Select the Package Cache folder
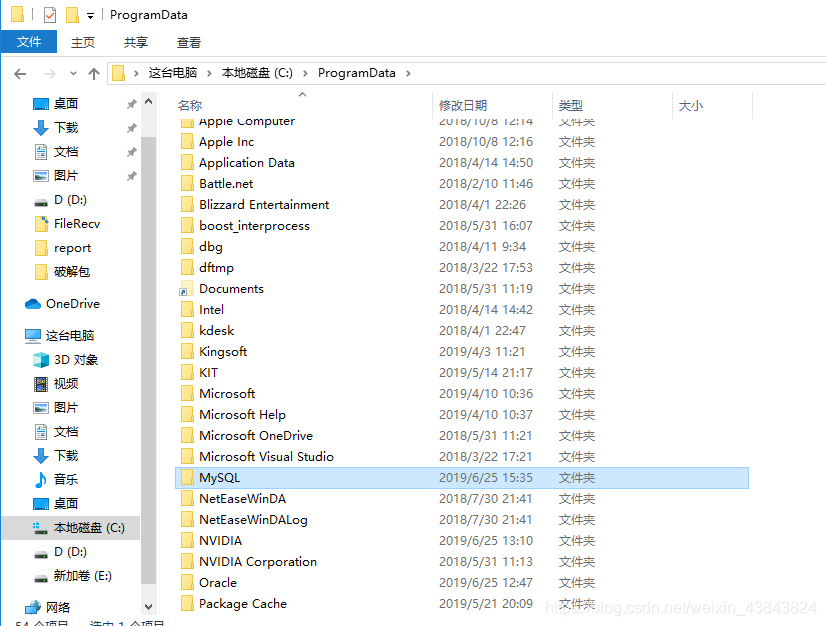The width and height of the screenshot is (826, 626). (x=243, y=604)
